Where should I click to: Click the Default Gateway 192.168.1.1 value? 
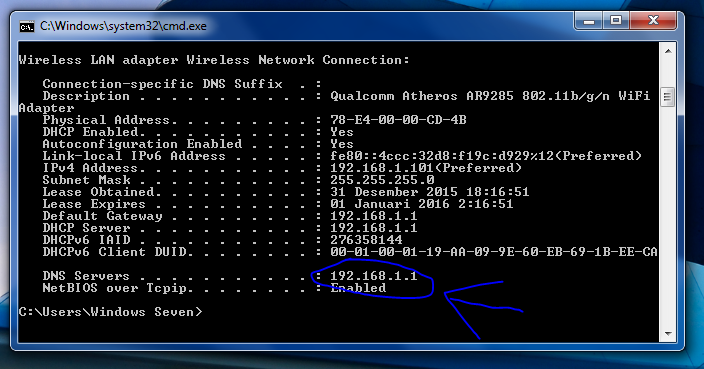pyautogui.click(x=374, y=215)
